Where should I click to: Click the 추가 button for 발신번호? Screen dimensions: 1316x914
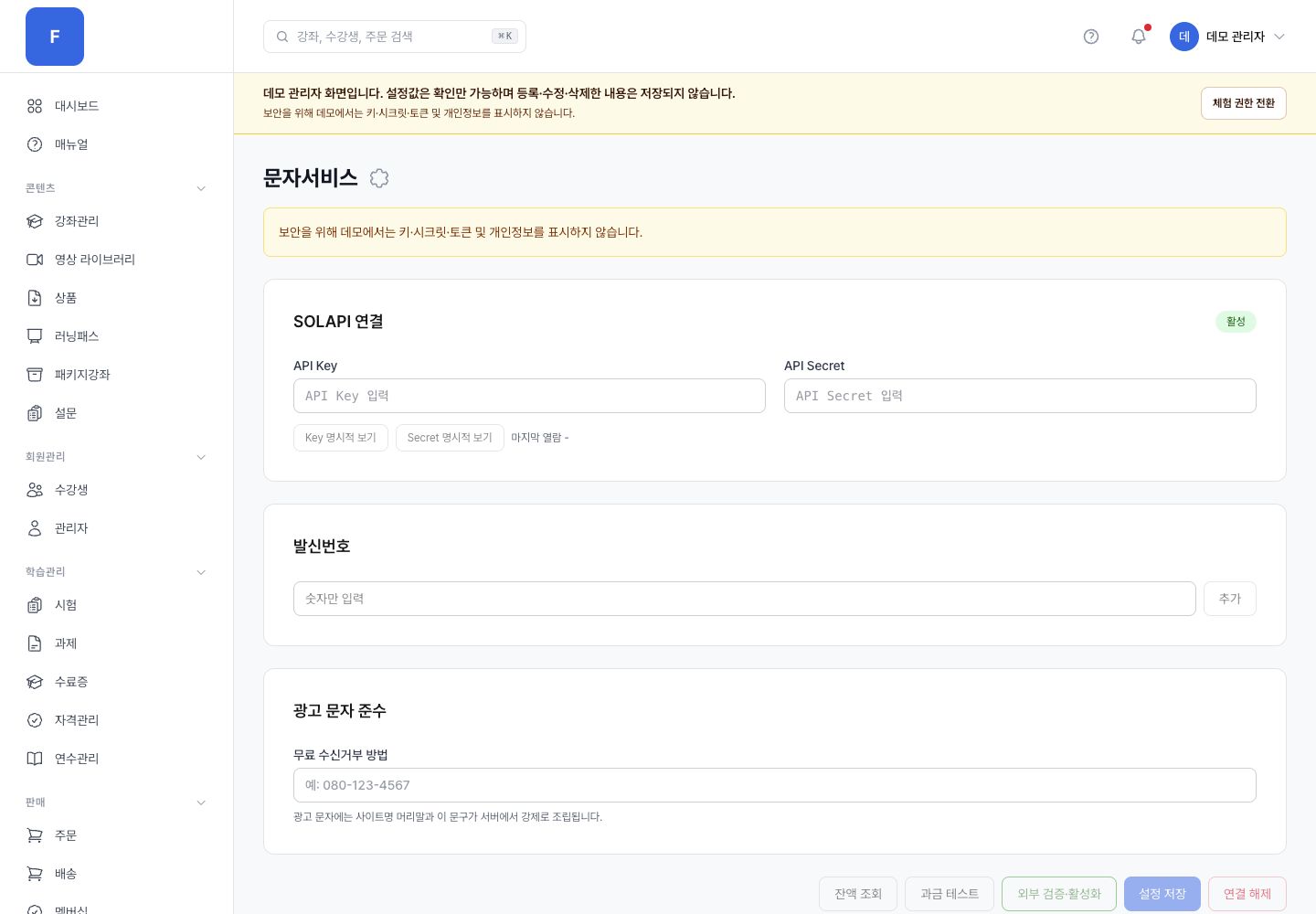point(1230,599)
